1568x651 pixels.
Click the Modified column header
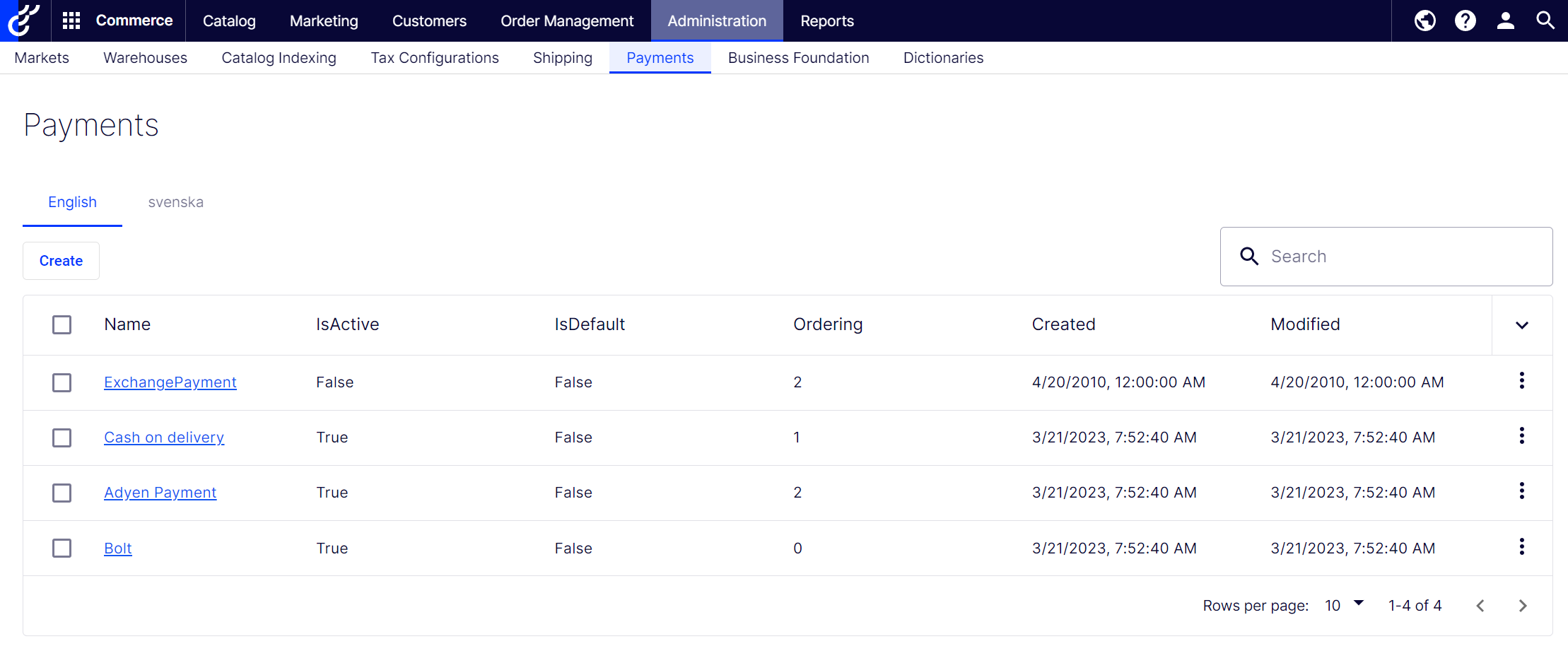pos(1305,324)
